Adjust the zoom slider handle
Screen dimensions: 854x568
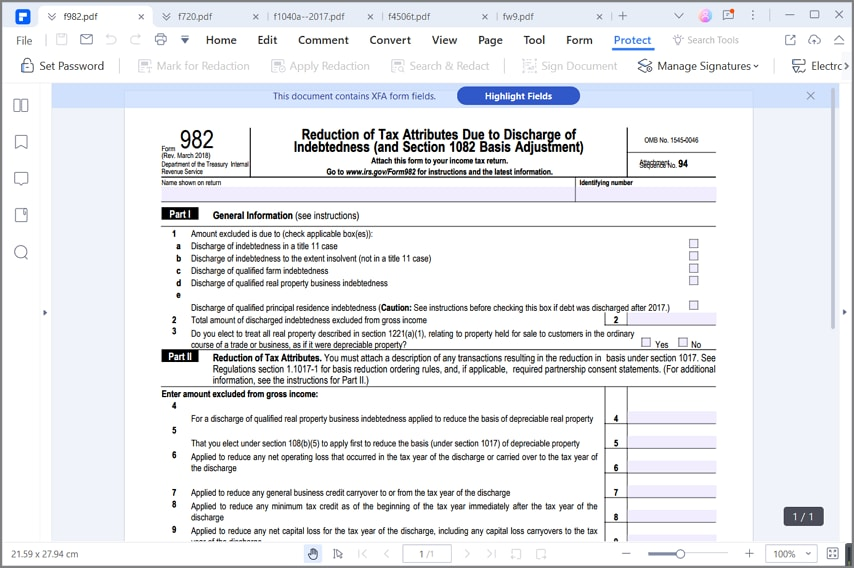coord(680,553)
